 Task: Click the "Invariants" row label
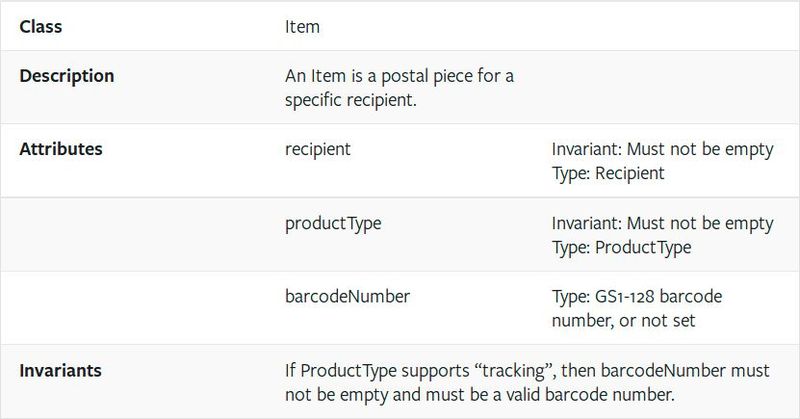[62, 370]
